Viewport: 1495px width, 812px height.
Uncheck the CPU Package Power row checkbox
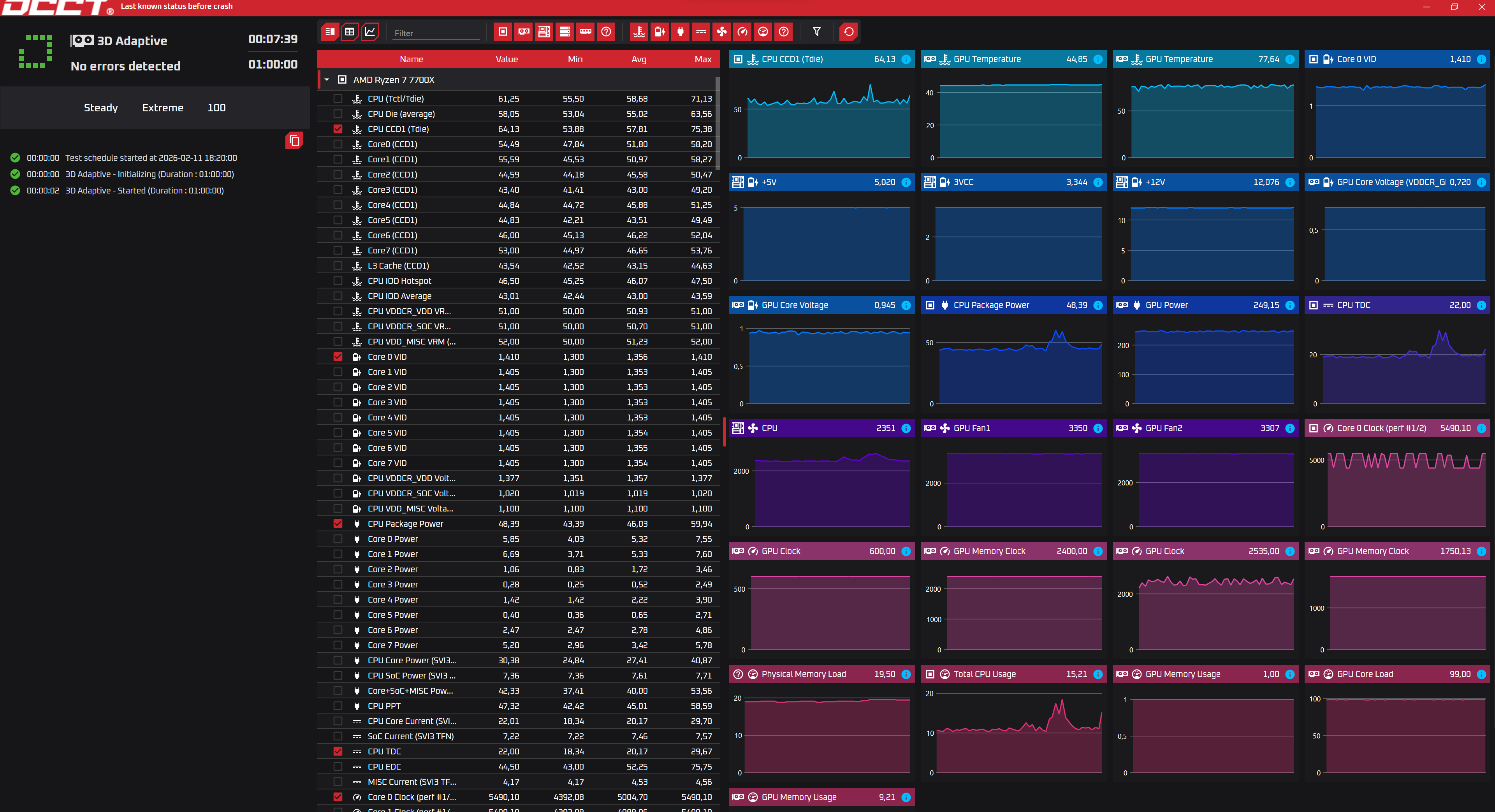338,524
